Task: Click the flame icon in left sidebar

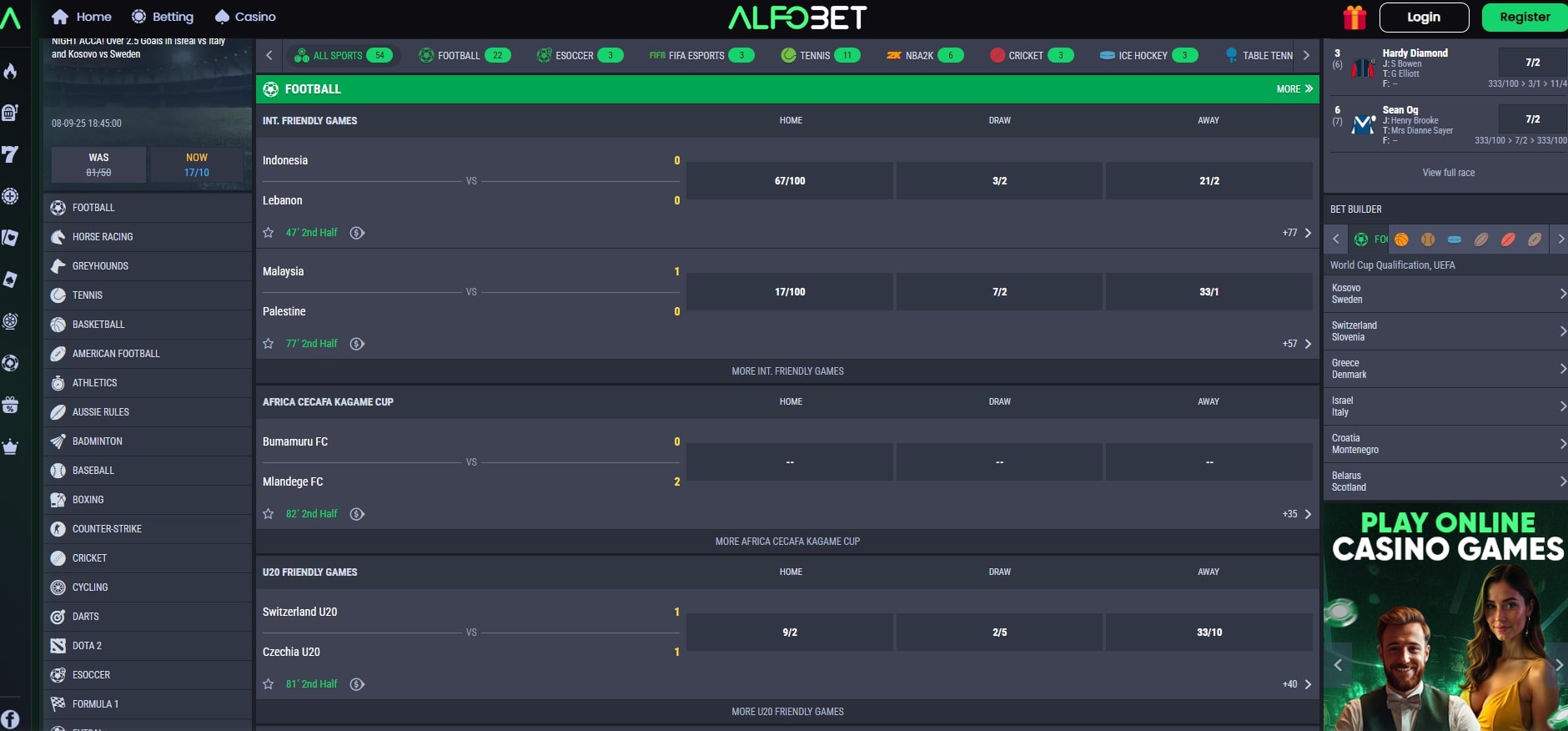Action: pos(10,71)
